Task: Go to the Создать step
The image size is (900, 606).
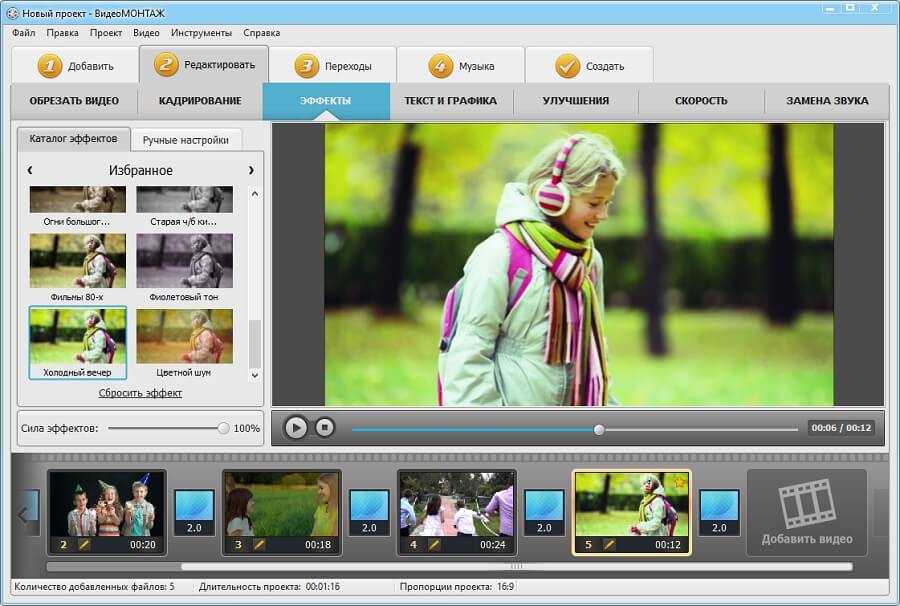Action: [589, 66]
